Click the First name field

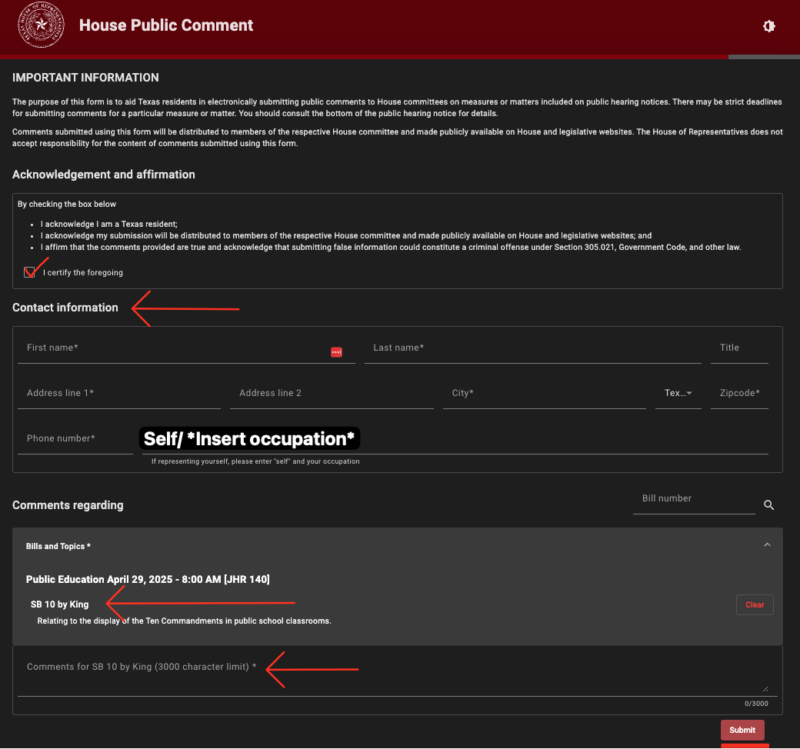pyautogui.click(x=170, y=348)
